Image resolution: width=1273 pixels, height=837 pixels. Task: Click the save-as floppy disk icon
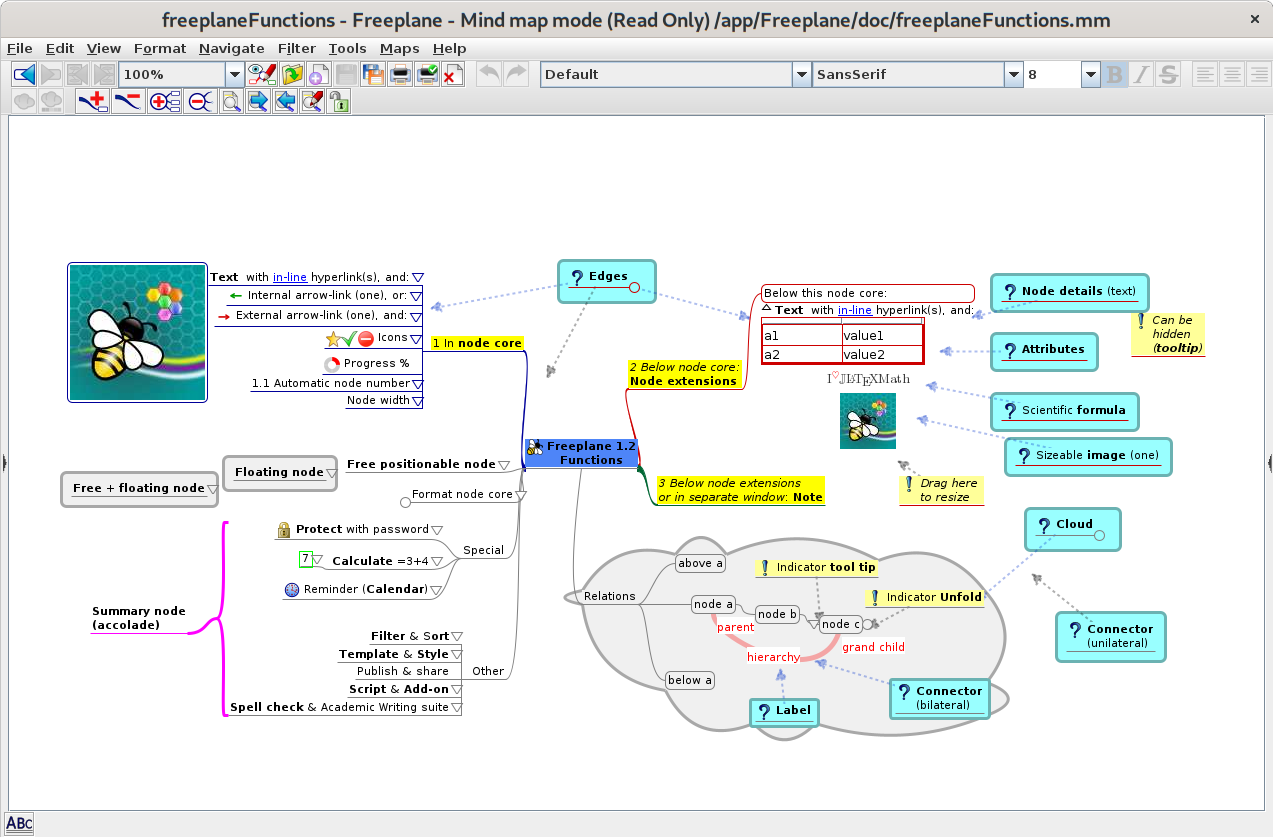pyautogui.click(x=373, y=74)
